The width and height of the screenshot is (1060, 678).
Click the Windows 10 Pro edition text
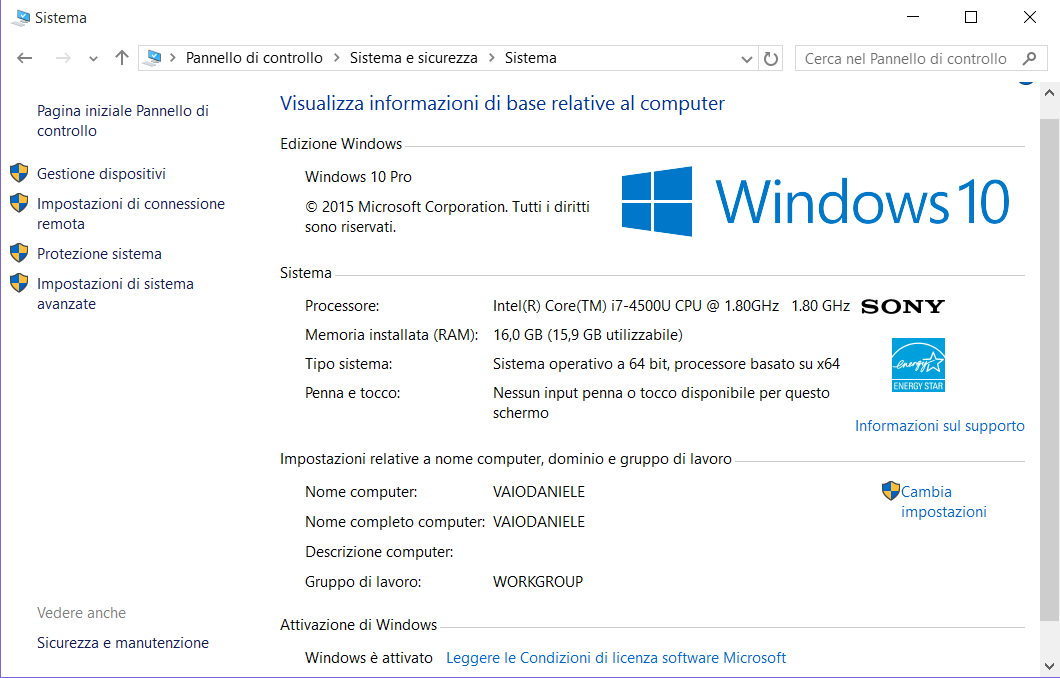click(x=358, y=177)
